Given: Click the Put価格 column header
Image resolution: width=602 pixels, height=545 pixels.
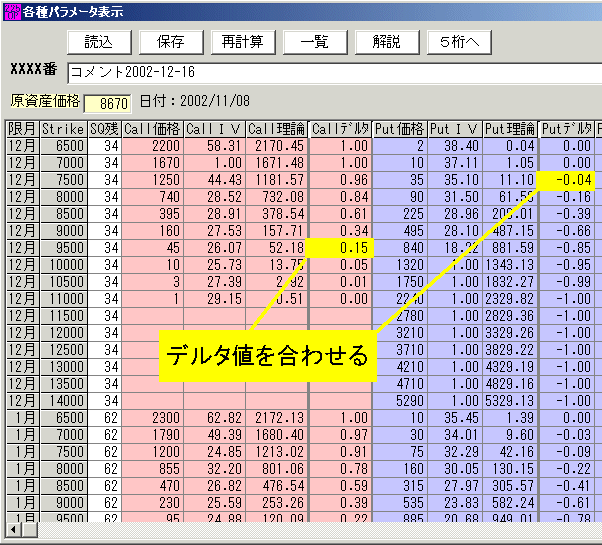Looking at the screenshot, I should (400, 129).
